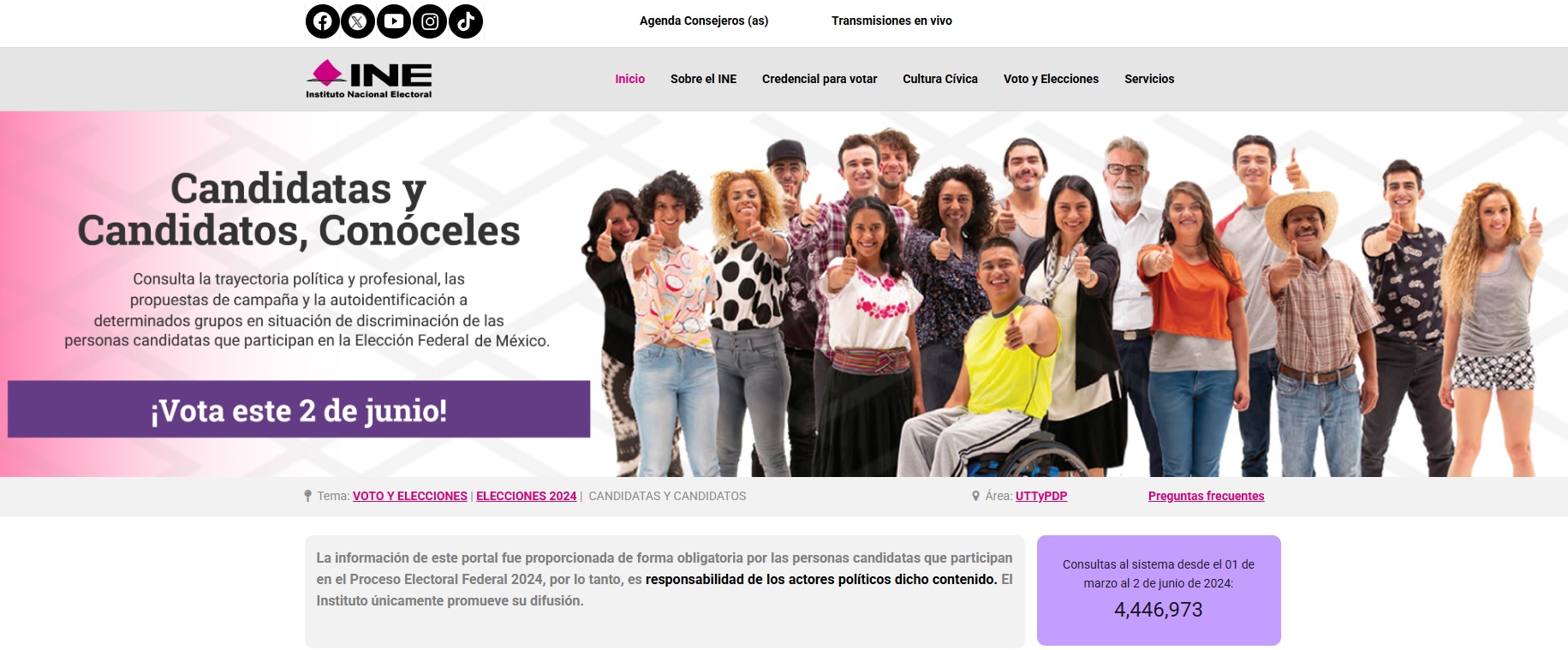The image size is (1568, 650).
Task: Open Transmisiones en vivo link
Action: [891, 21]
